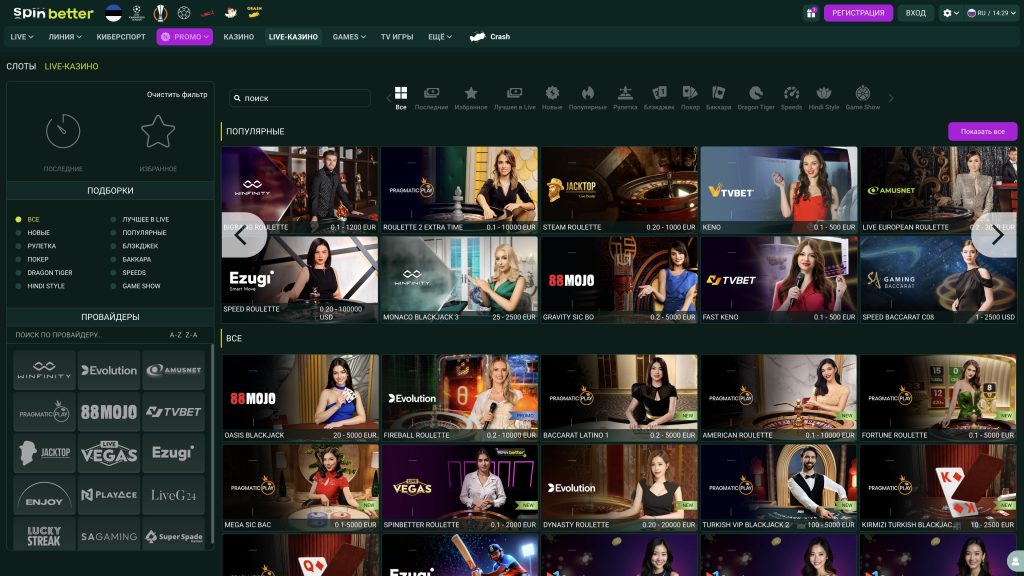The image size is (1024, 576).
Task: Select the Ezugi provider logo in the sidebar
Action: point(172,453)
